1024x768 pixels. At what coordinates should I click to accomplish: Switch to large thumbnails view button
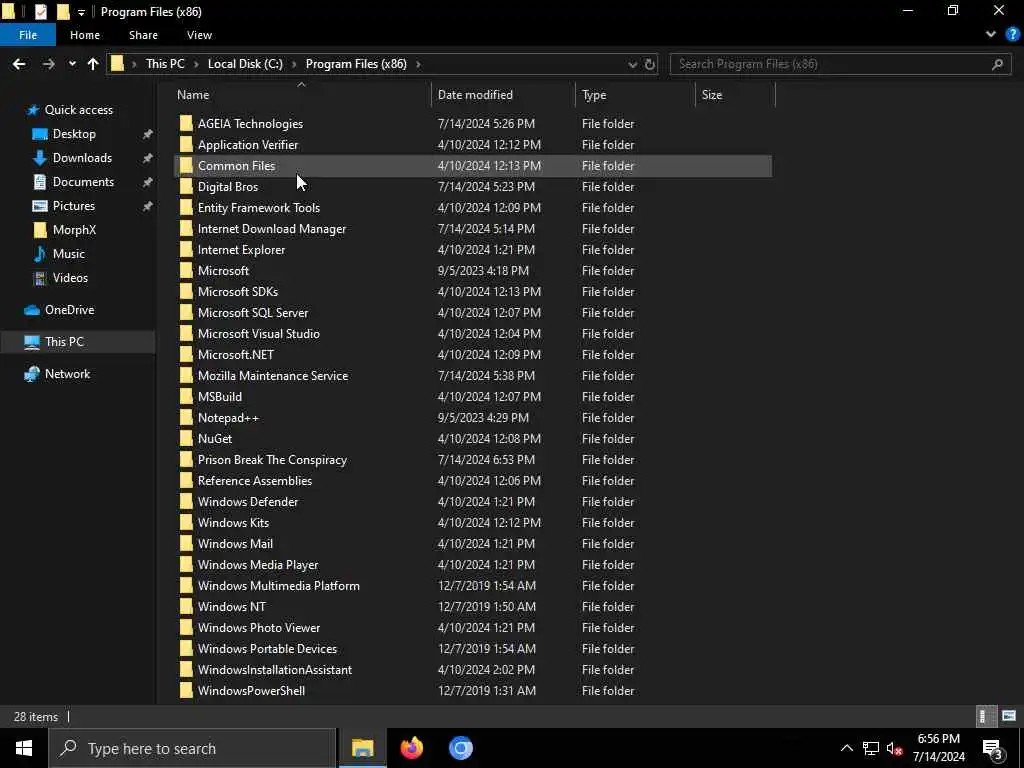point(1009,716)
